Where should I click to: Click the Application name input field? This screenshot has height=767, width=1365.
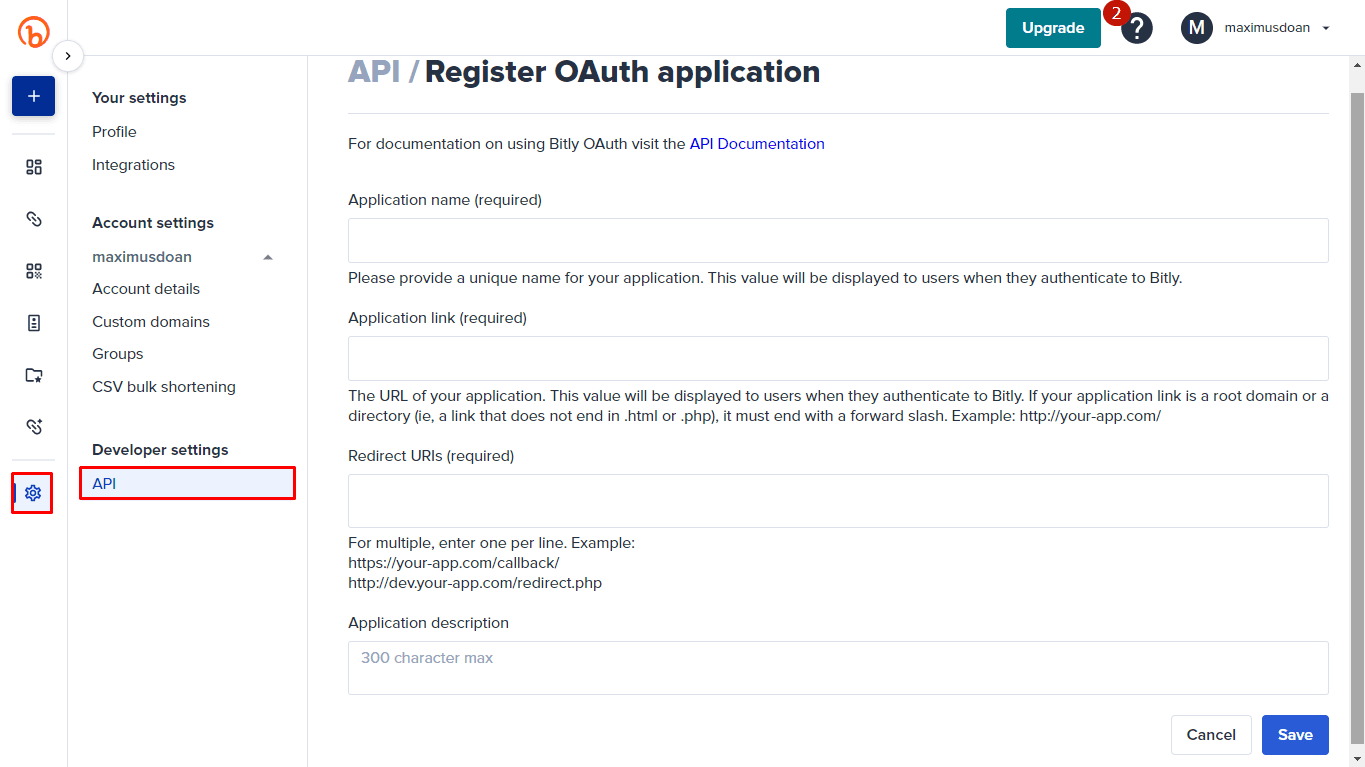click(x=837, y=241)
